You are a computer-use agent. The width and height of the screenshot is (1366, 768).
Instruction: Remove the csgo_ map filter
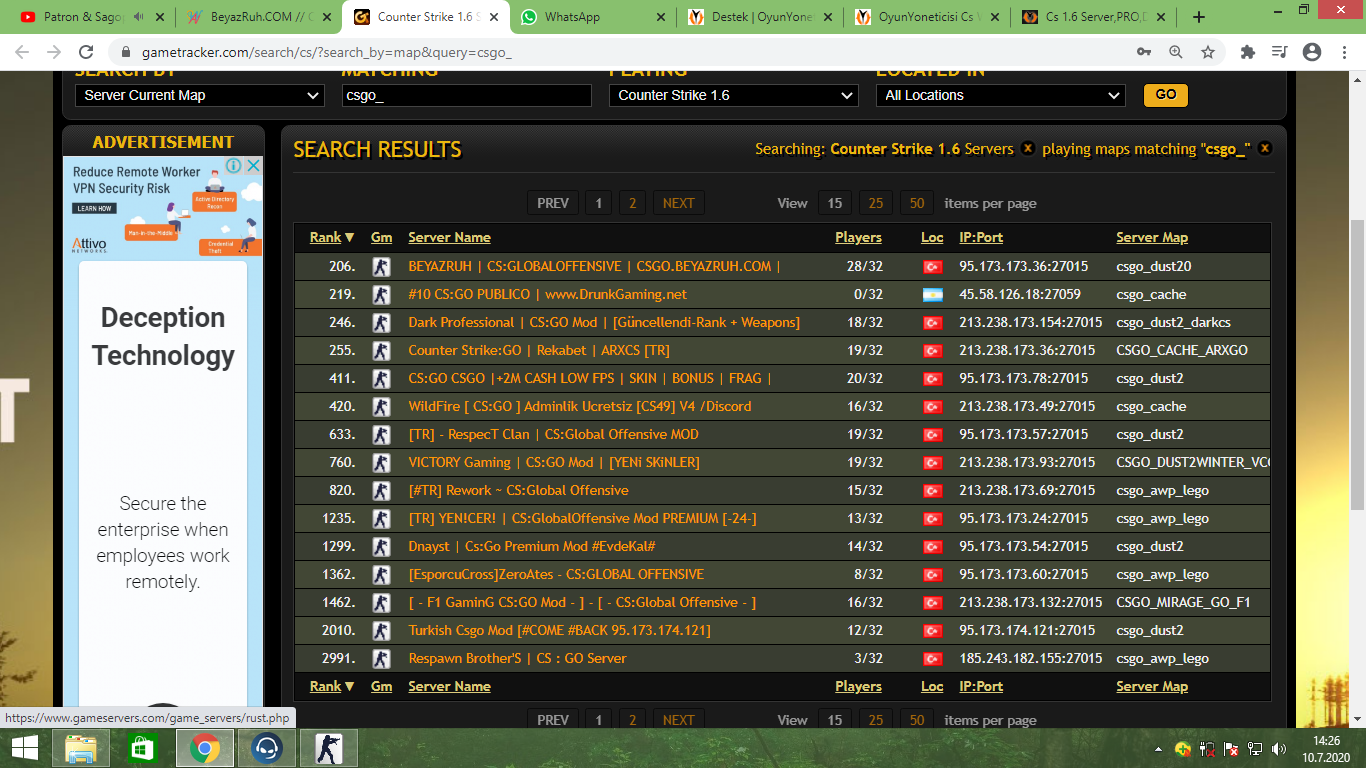coord(1265,148)
